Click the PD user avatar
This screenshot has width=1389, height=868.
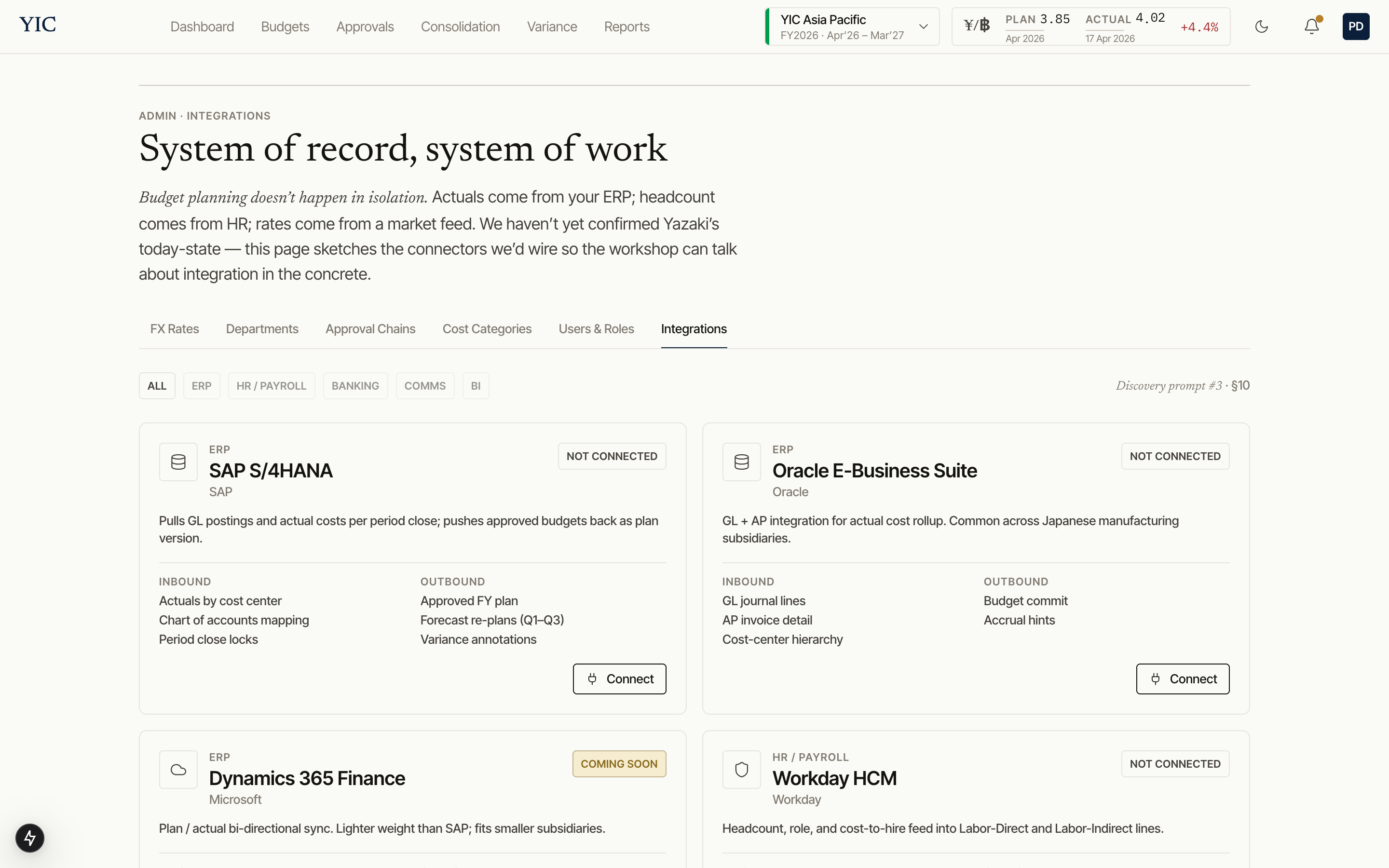tap(1355, 27)
